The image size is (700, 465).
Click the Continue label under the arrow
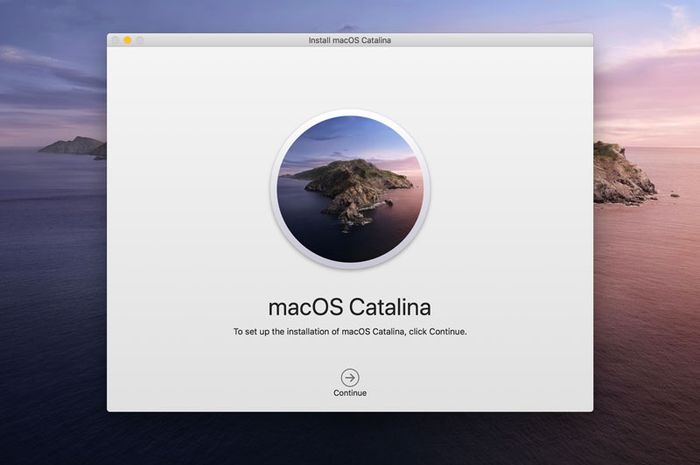pyautogui.click(x=350, y=393)
